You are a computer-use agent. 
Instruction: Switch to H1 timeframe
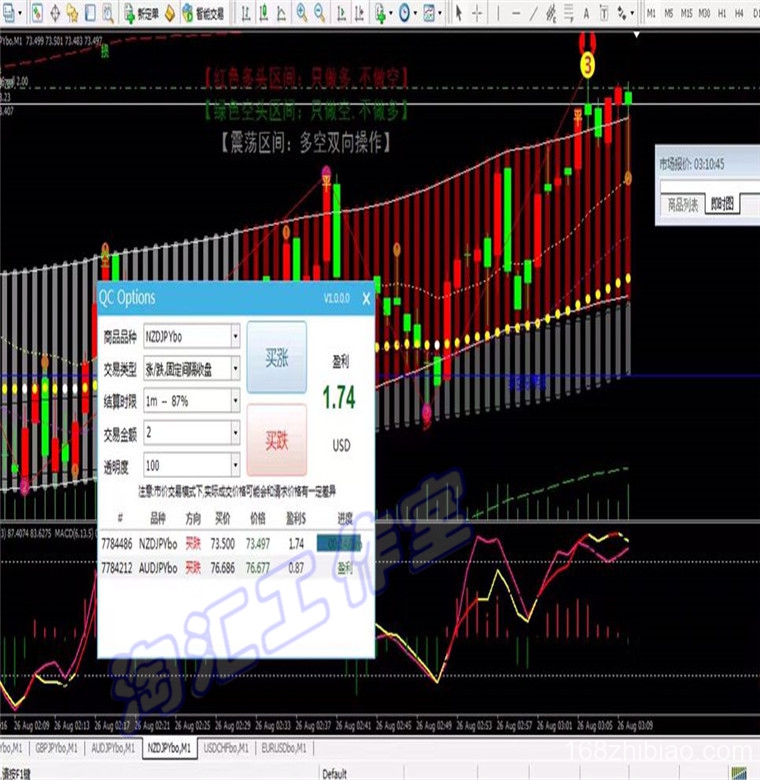[x=722, y=13]
